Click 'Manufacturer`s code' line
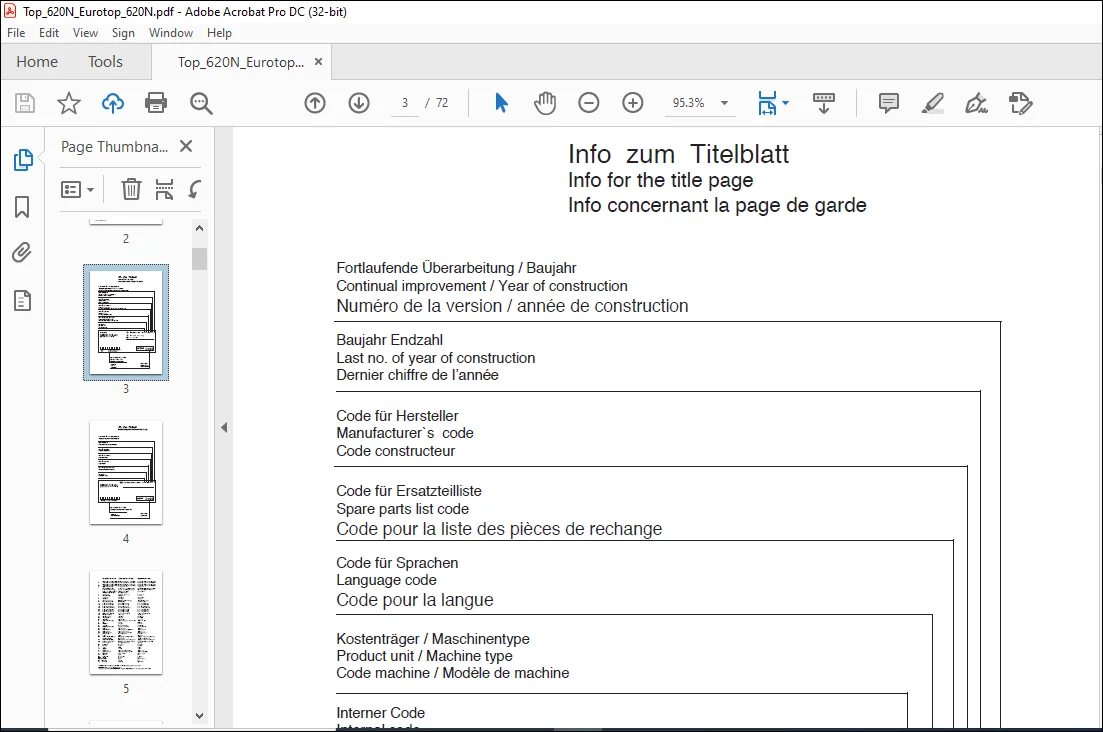Viewport: 1103px width, 732px height. point(404,433)
